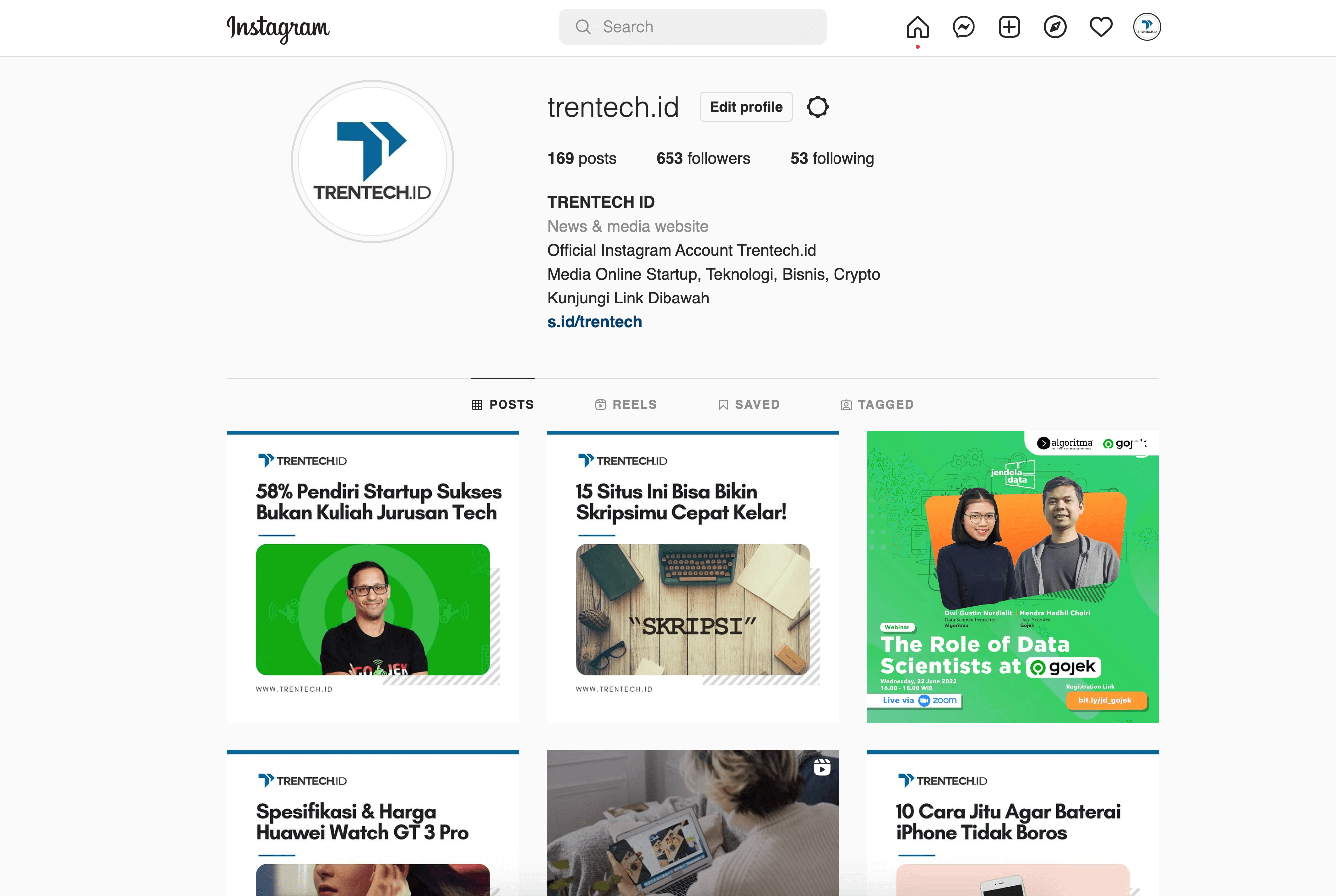Open the Explore compass icon
Screen dimensions: 1336x896
pos(1055,27)
